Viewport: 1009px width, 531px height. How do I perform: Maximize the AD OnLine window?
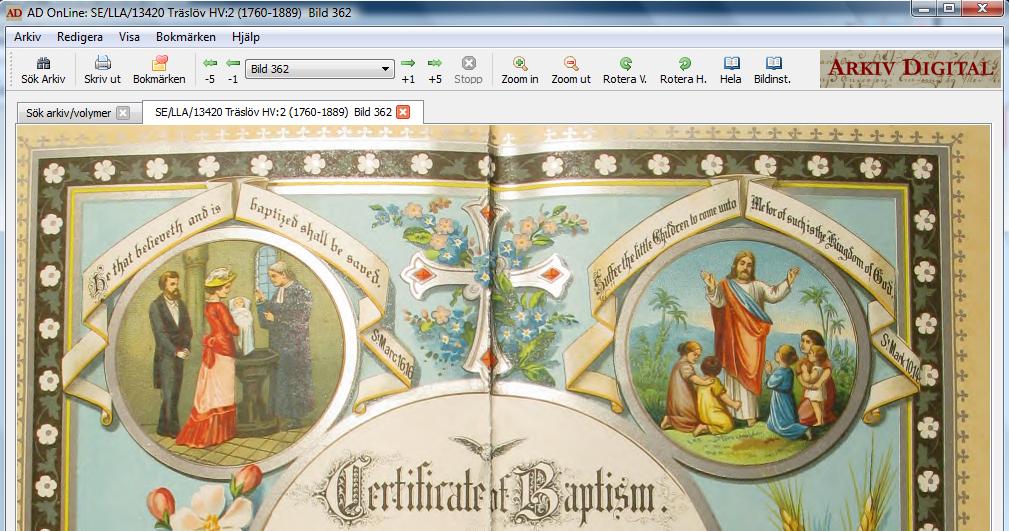(949, 8)
